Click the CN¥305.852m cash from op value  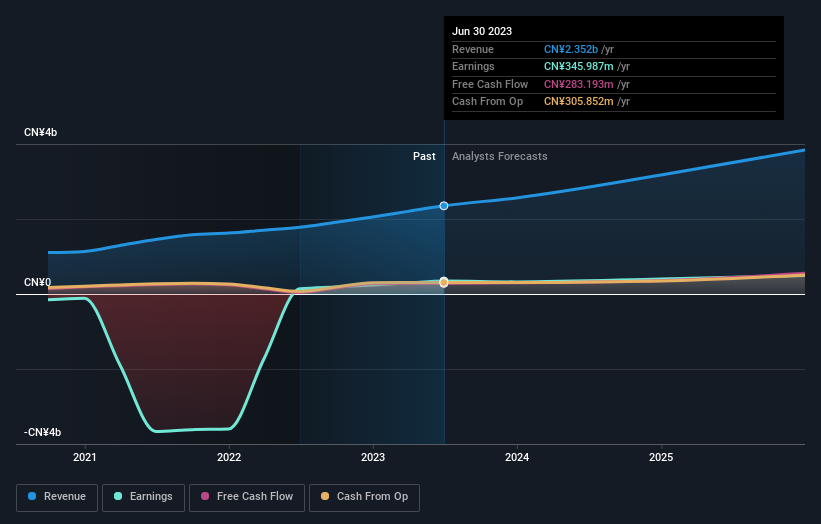point(579,102)
